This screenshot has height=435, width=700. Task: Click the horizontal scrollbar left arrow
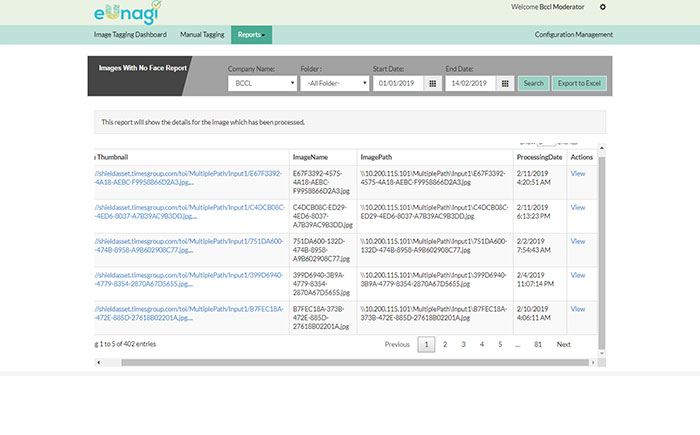(99, 362)
